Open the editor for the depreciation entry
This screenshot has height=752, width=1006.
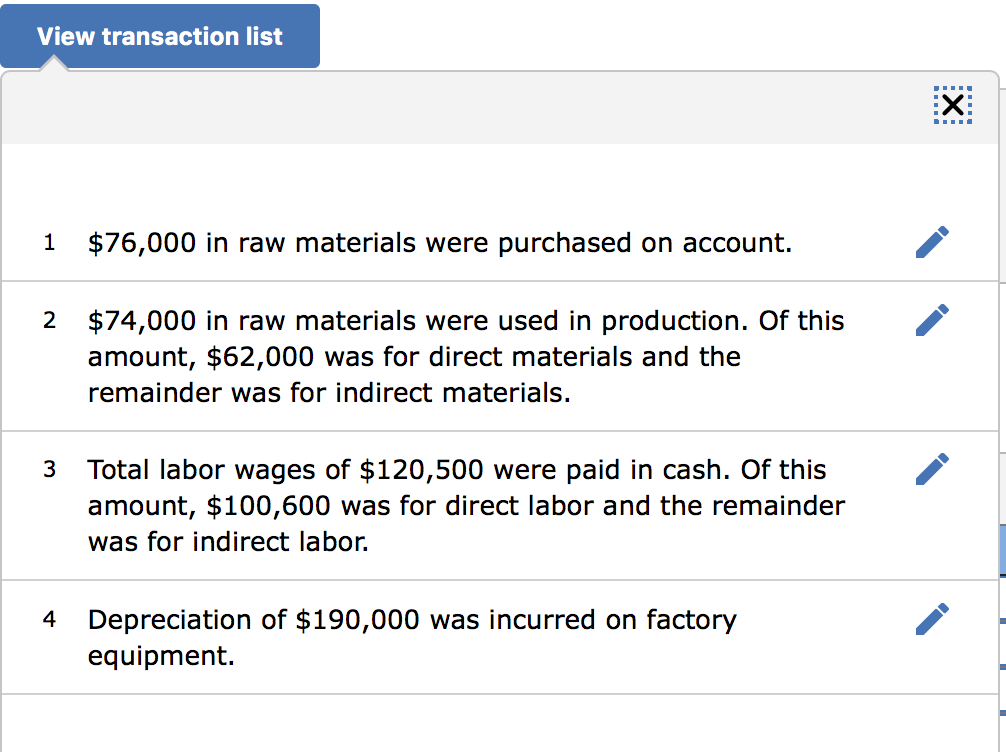pos(932,620)
